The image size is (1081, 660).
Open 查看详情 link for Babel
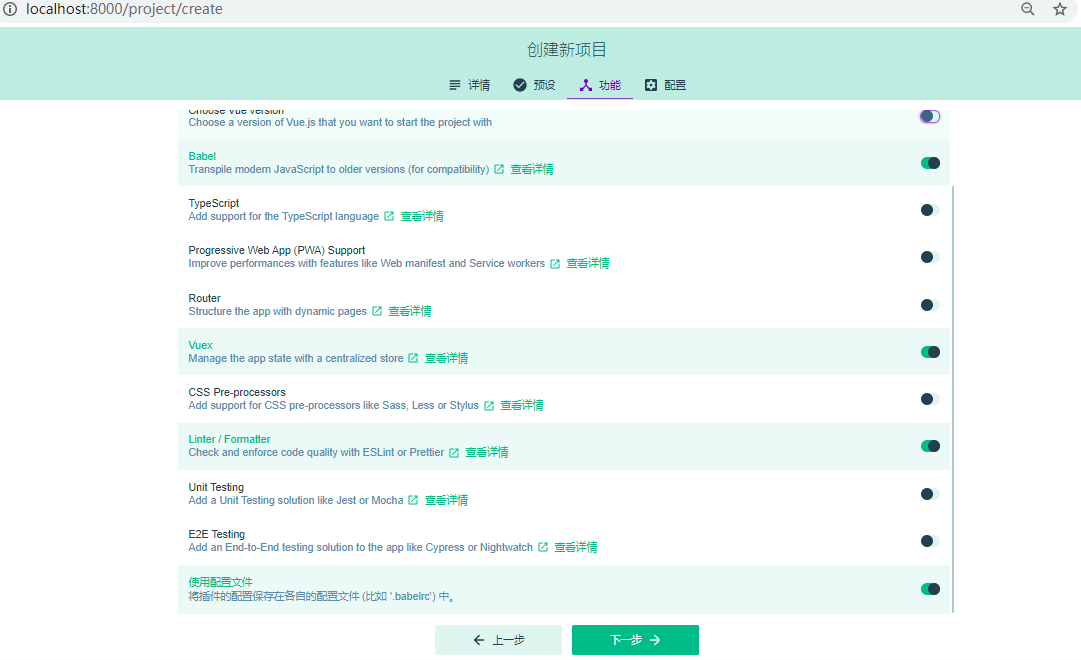532,169
